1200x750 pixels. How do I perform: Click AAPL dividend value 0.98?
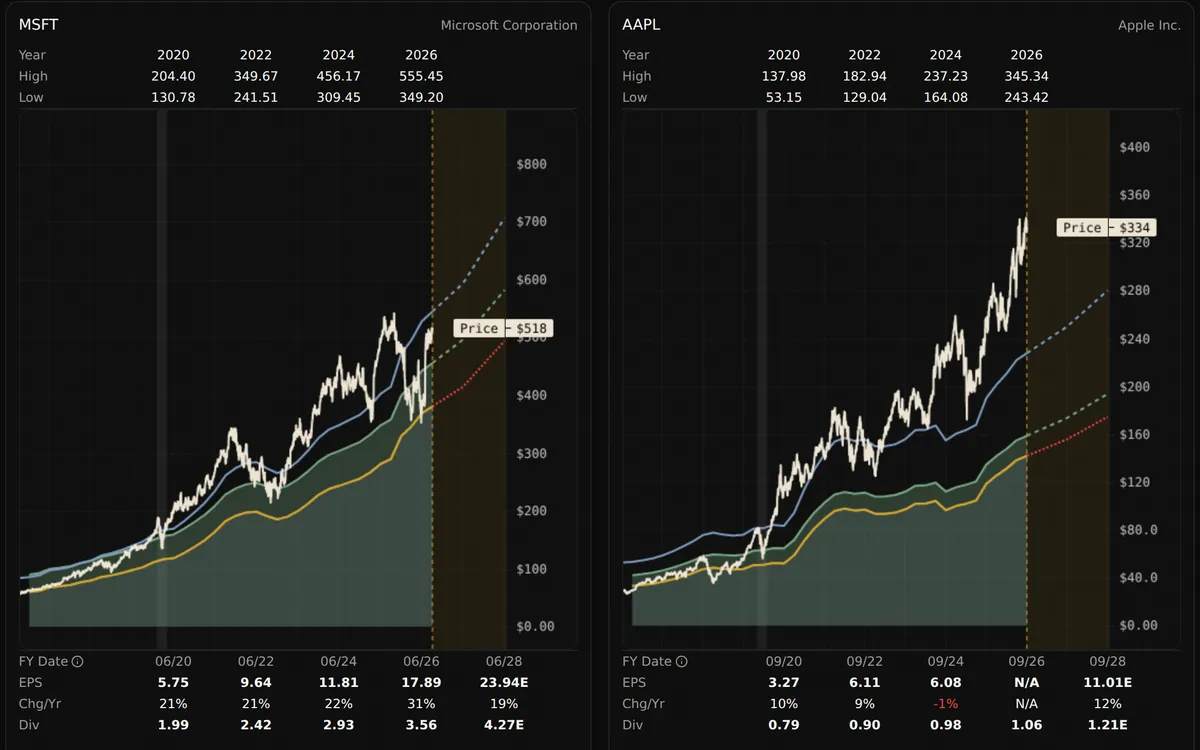(x=946, y=726)
